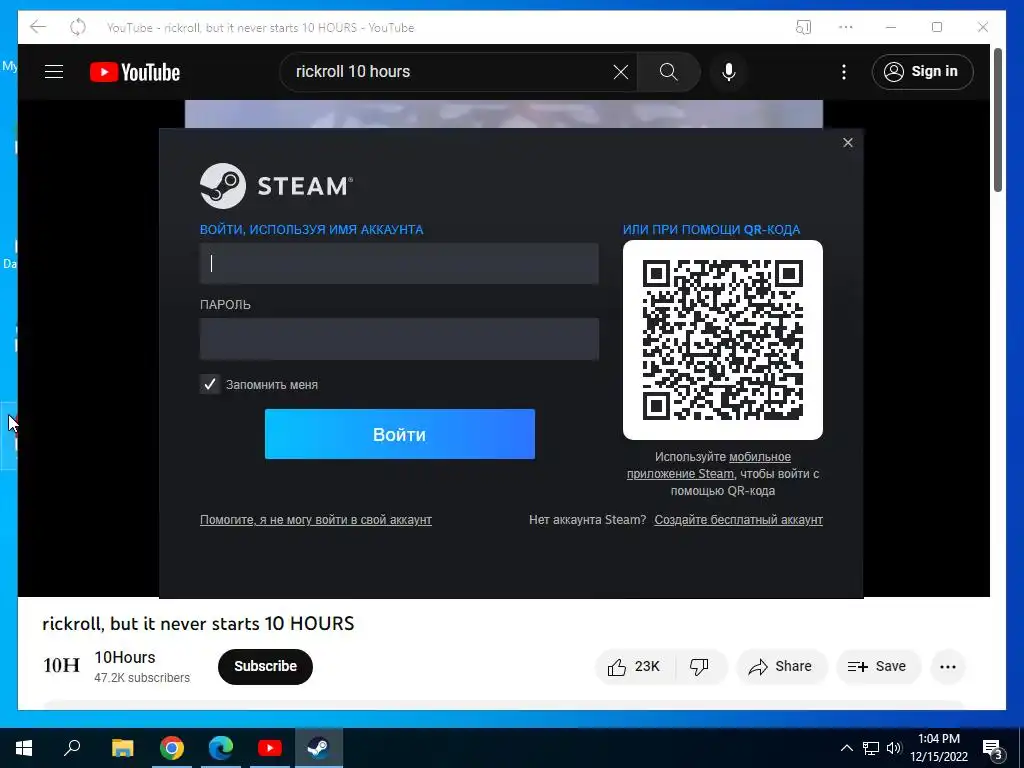Click the video title rickroll, but it never starts
This screenshot has width=1024, height=768.
tap(198, 624)
